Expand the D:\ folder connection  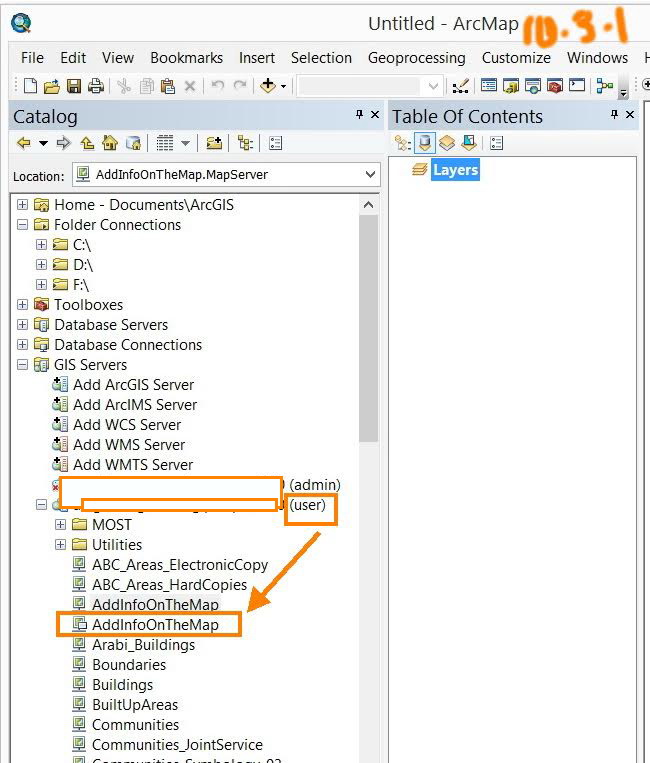click(x=41, y=264)
